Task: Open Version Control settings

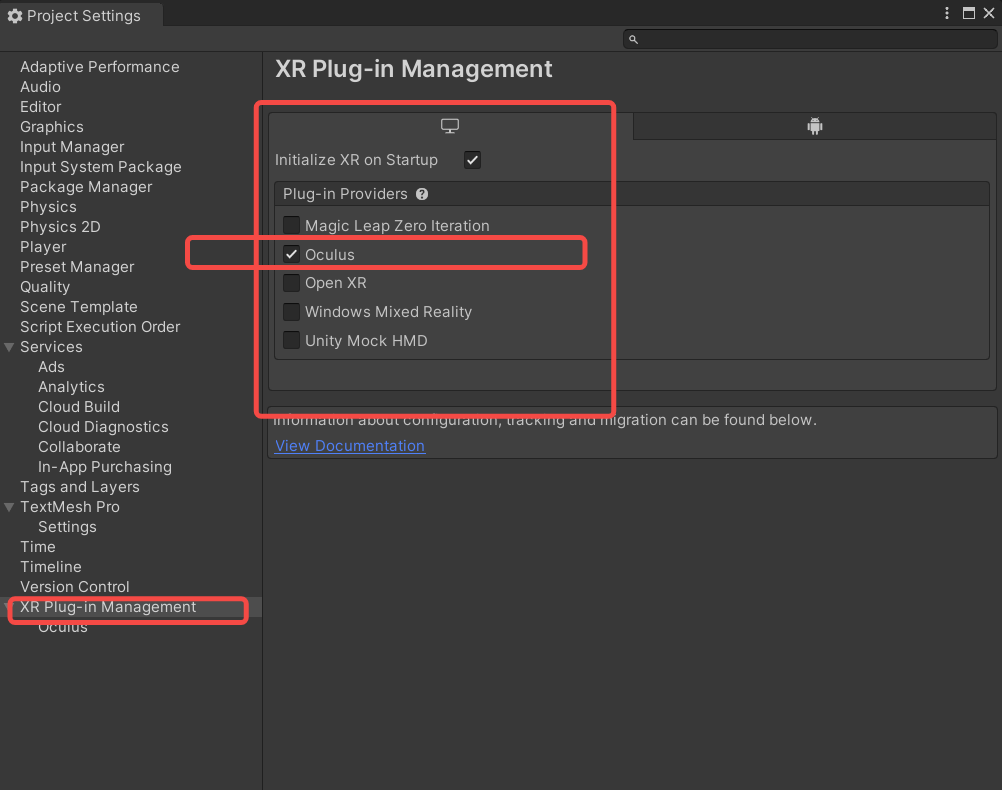Action: [x=75, y=587]
